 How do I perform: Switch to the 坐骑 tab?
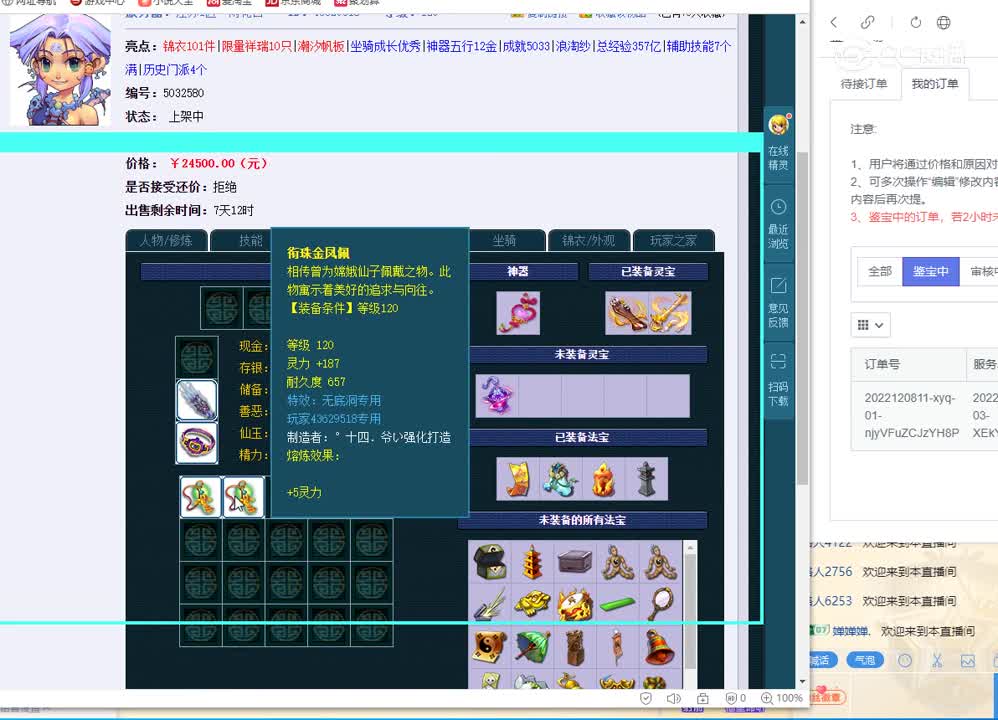pyautogui.click(x=505, y=240)
